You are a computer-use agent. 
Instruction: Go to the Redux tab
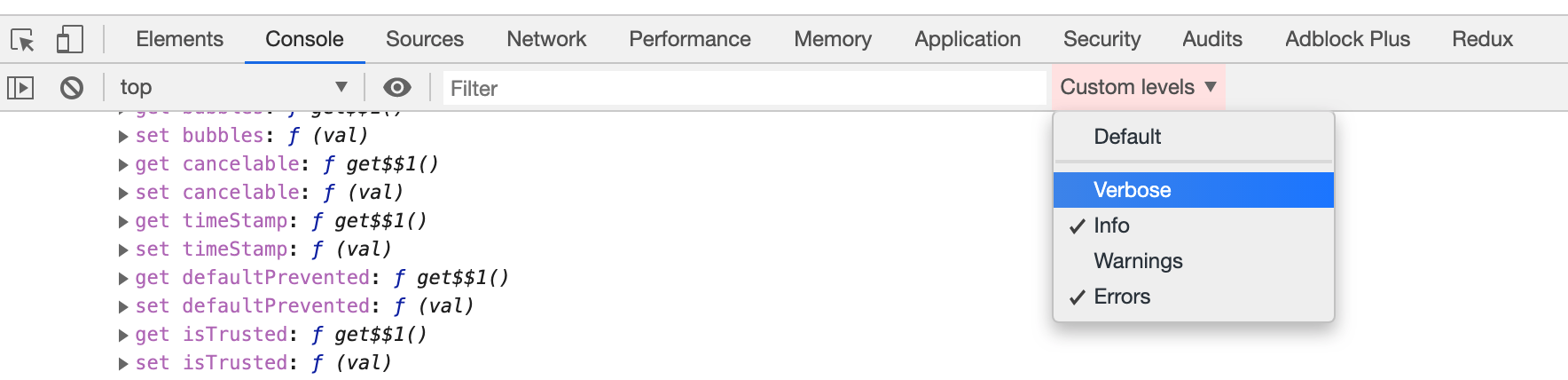[1482, 39]
